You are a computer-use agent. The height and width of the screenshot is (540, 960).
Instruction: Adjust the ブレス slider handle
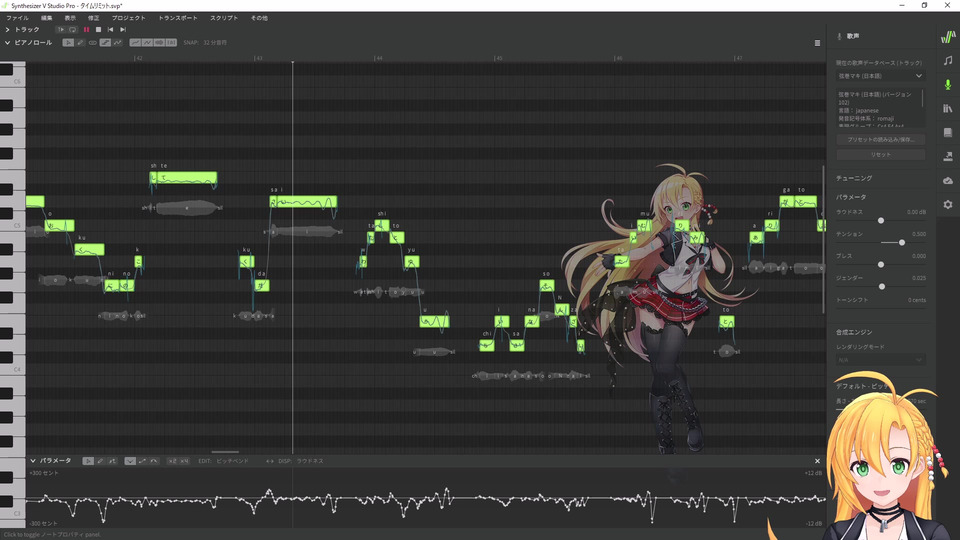[x=880, y=264]
